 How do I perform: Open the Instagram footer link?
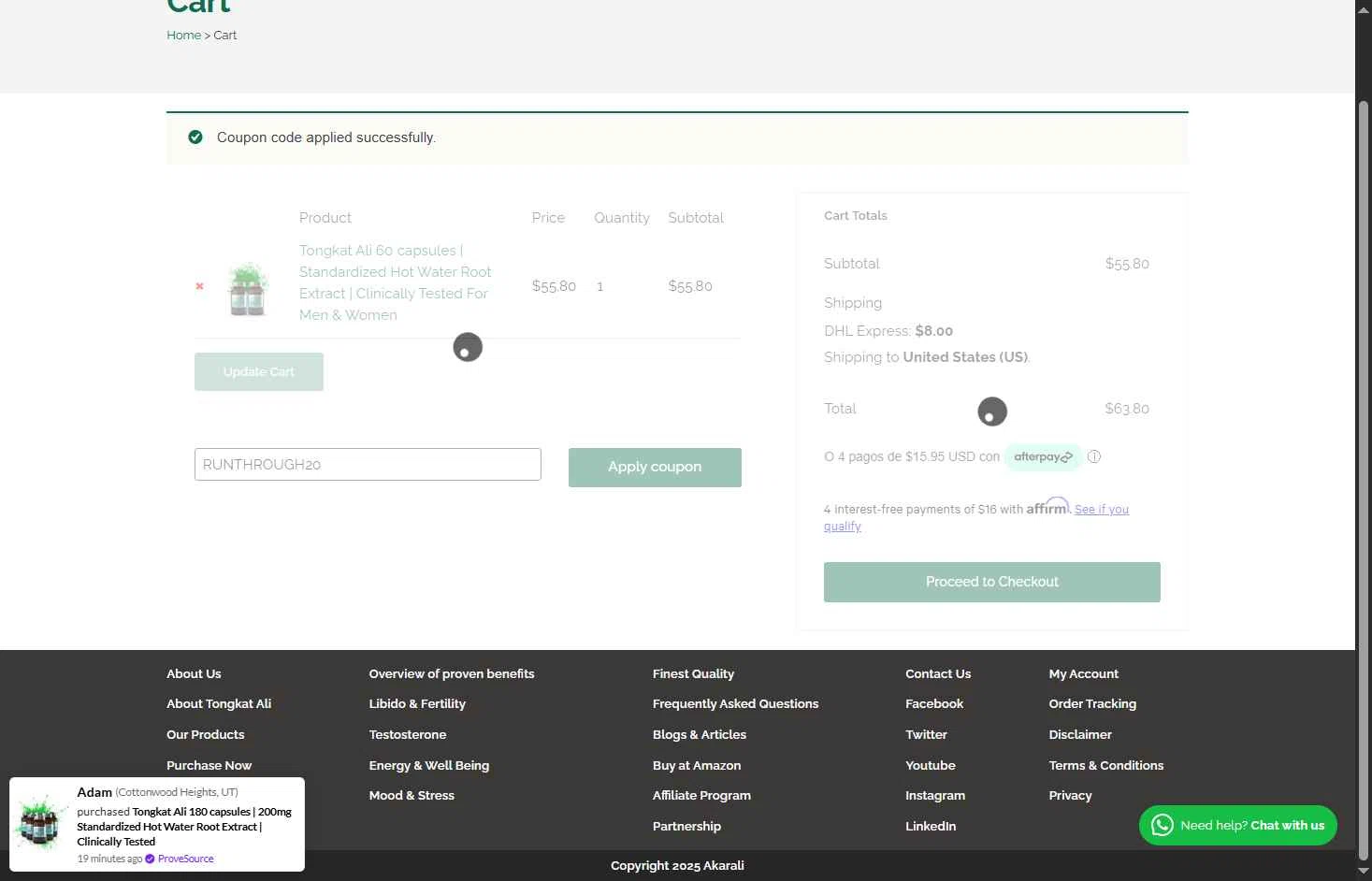click(x=935, y=795)
